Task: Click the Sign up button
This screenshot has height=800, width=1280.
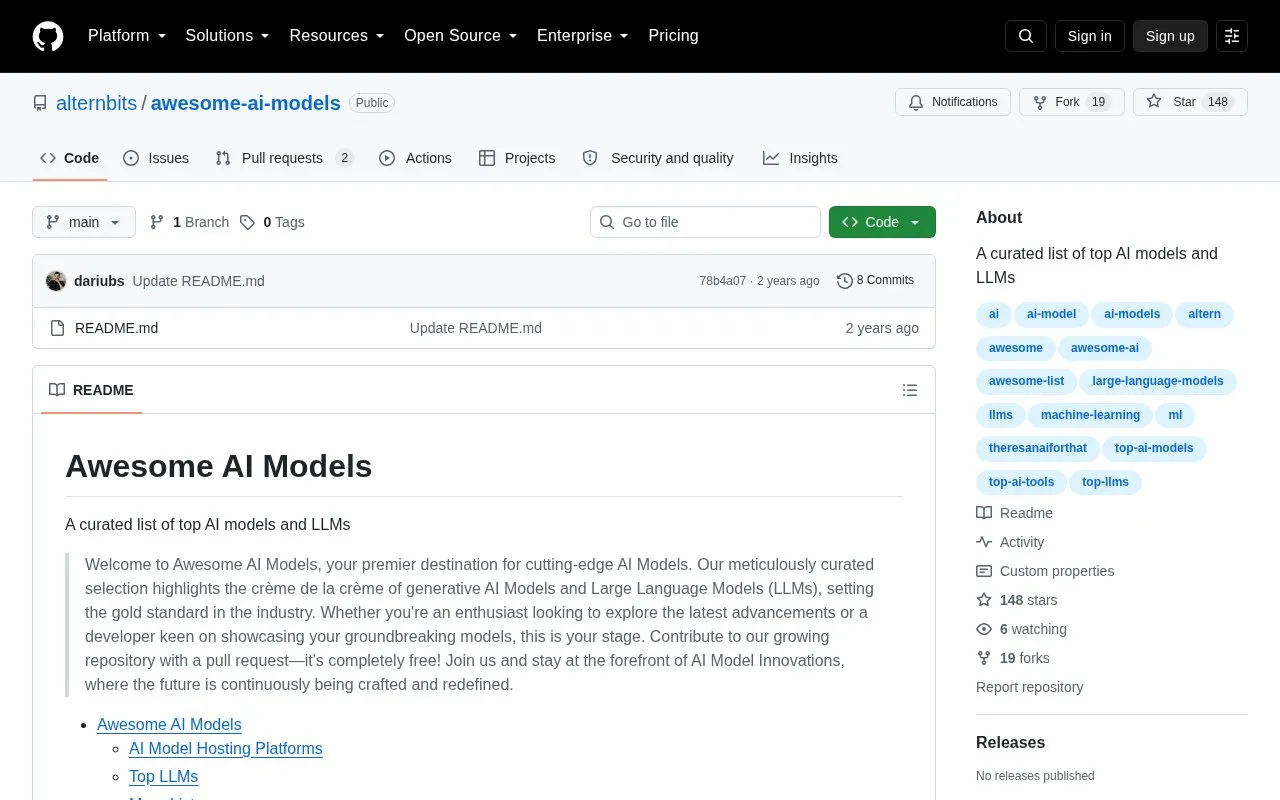Action: (x=1170, y=36)
